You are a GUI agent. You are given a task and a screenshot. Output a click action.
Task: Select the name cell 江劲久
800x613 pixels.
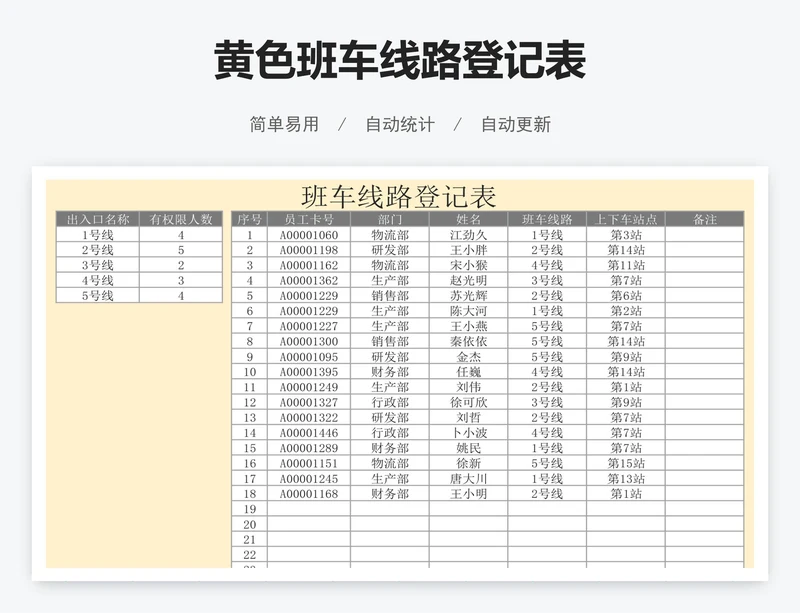468,235
